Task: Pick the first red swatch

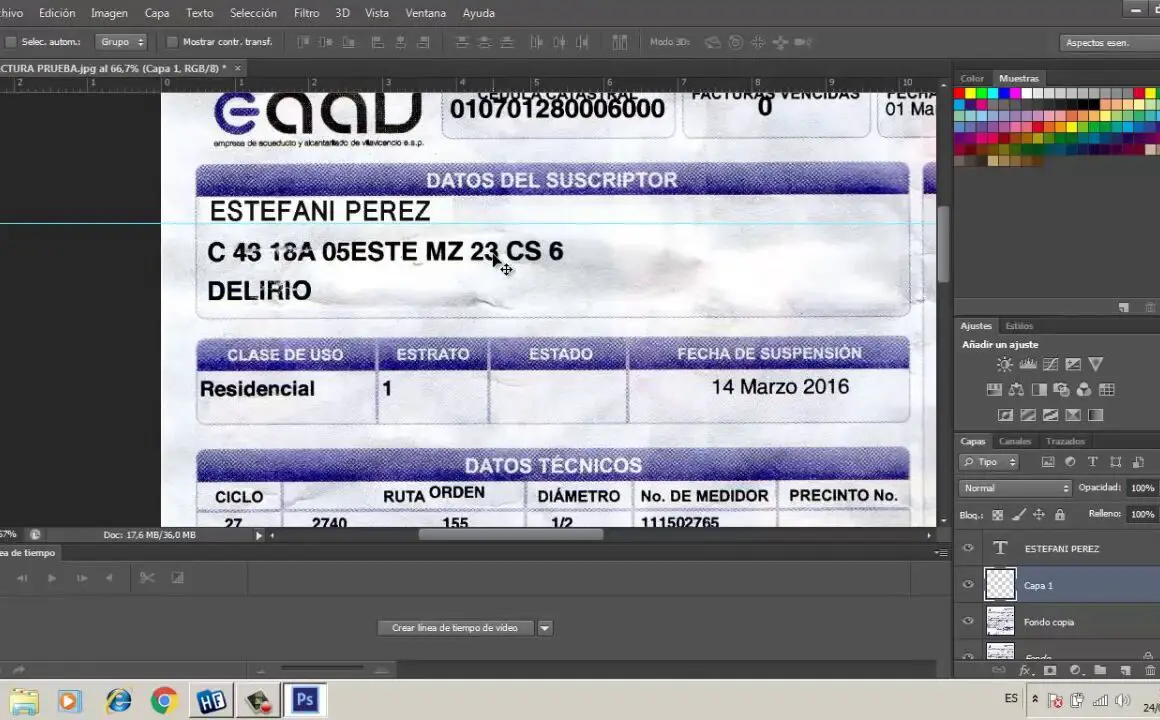Action: [x=960, y=93]
